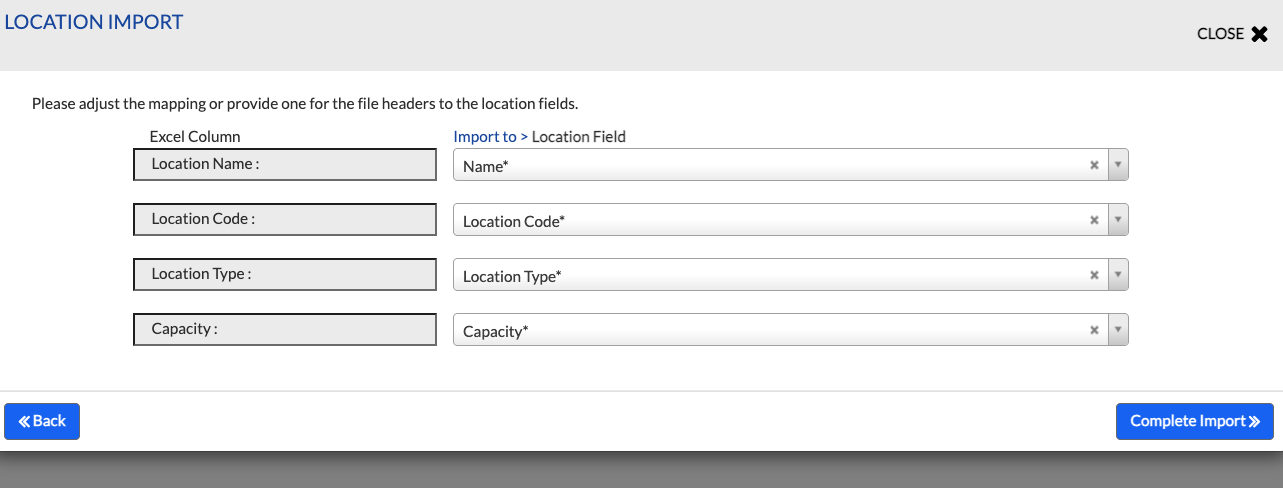The image size is (1283, 488).
Task: Select the Location Type excel column field
Action: (285, 275)
